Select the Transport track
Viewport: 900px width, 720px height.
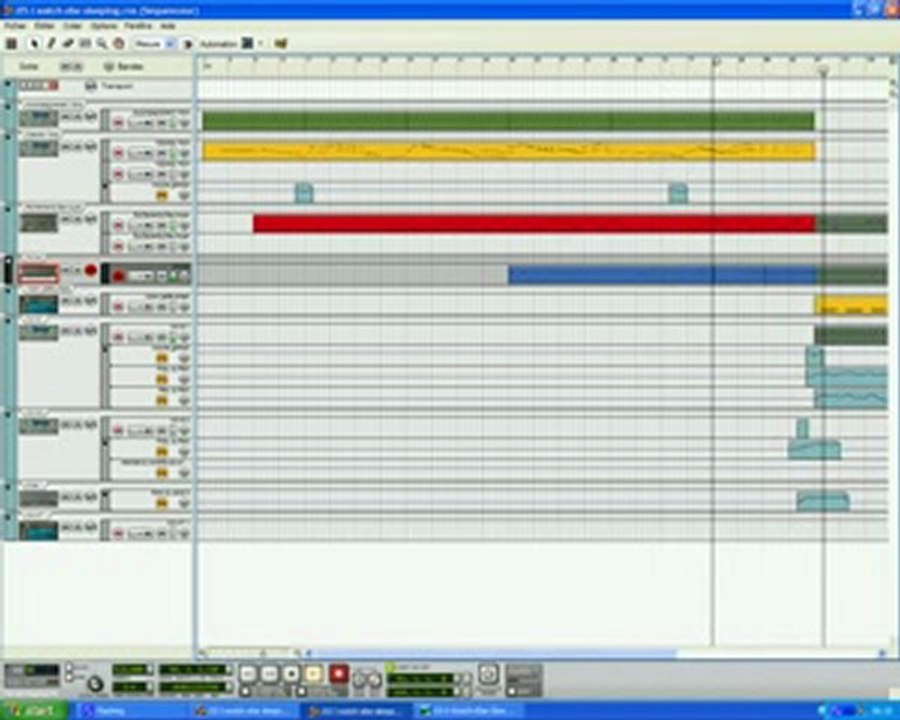(118, 86)
